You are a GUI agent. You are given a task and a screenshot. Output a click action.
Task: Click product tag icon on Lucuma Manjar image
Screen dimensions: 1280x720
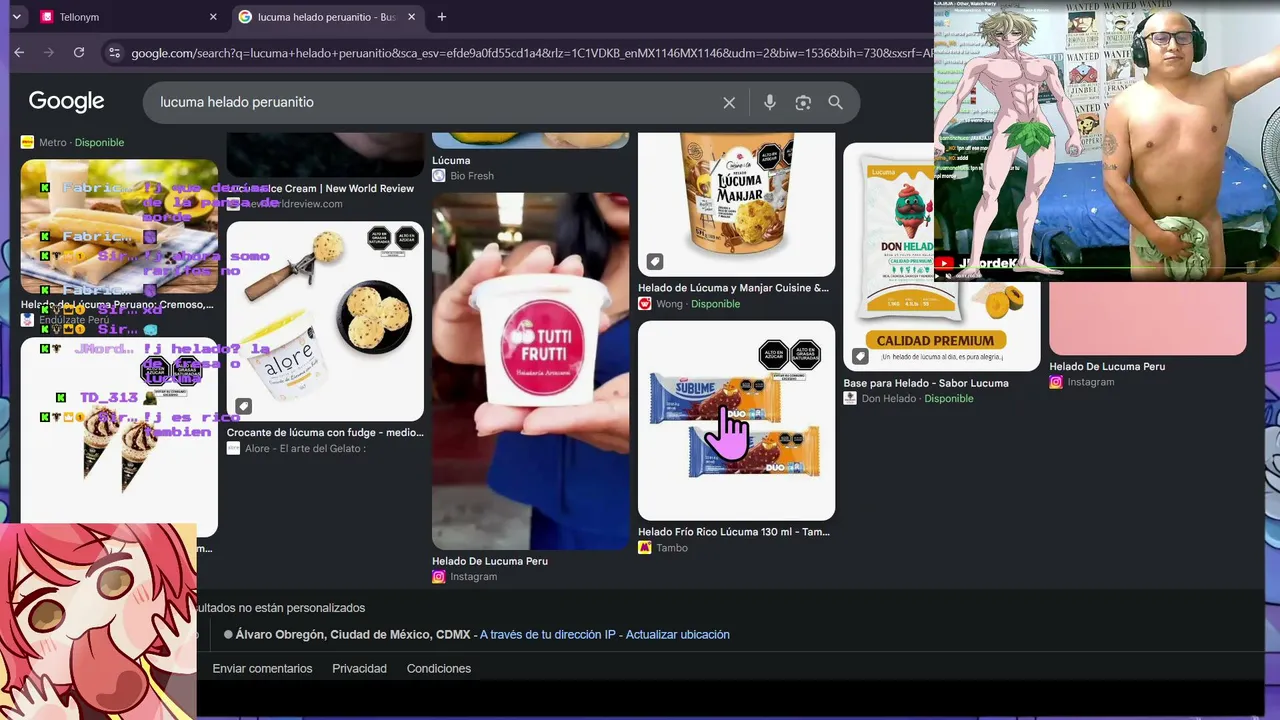tap(655, 262)
